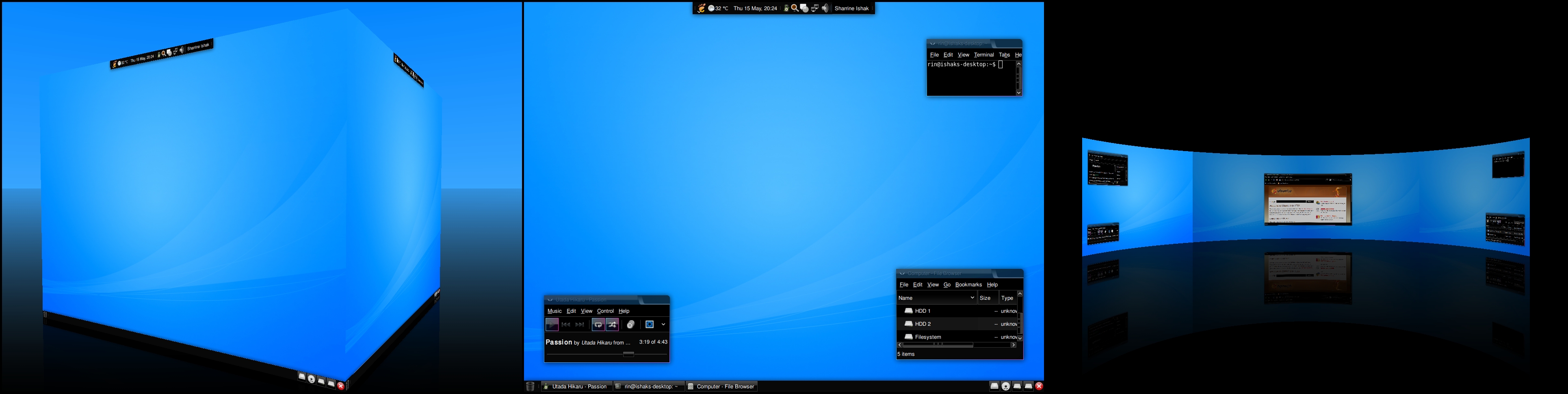Open Control menu in music player
1568x394 pixels.
(605, 311)
